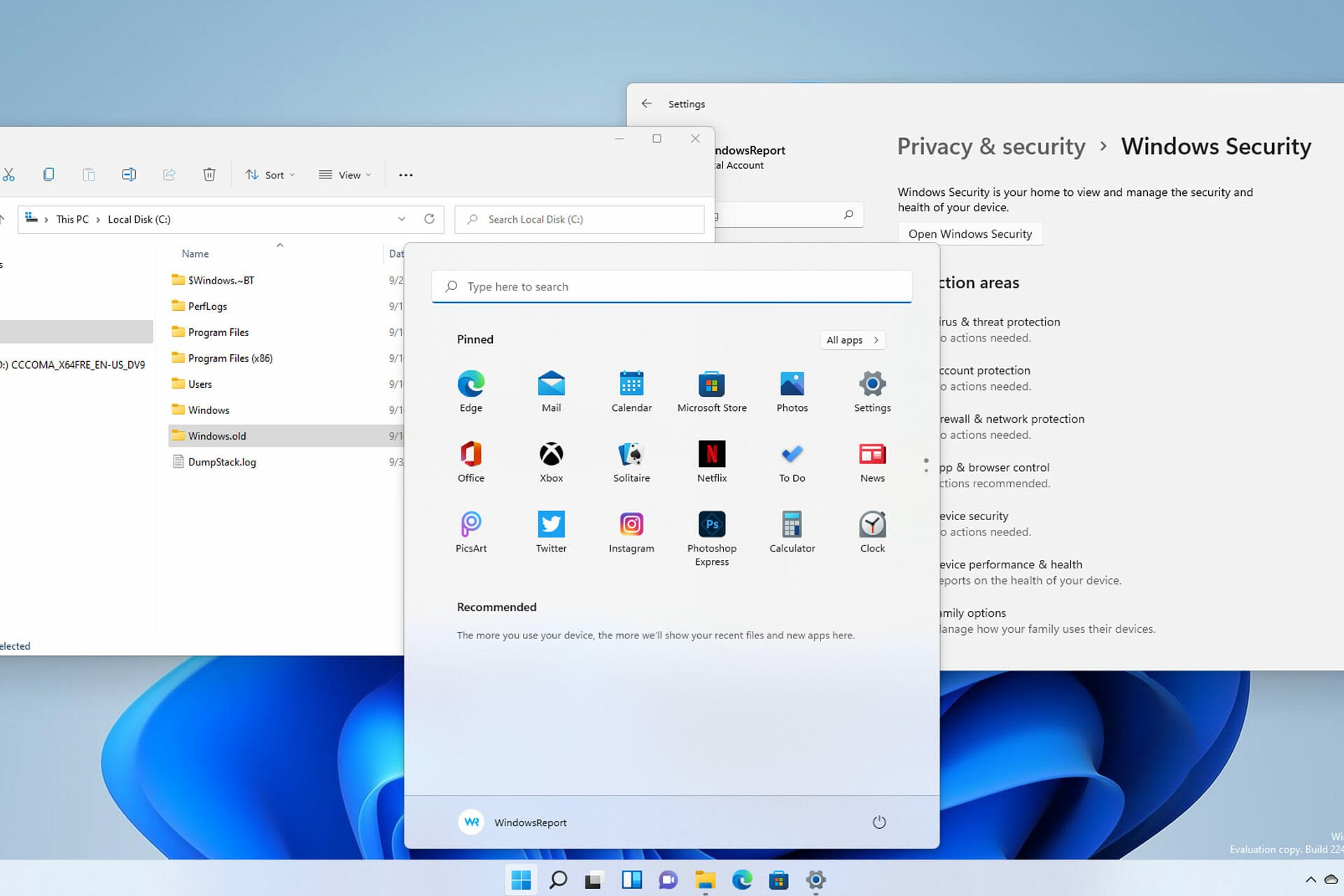Image resolution: width=1344 pixels, height=896 pixels.
Task: Click the Share icon in File Explorer toolbar
Action: pyautogui.click(x=169, y=174)
